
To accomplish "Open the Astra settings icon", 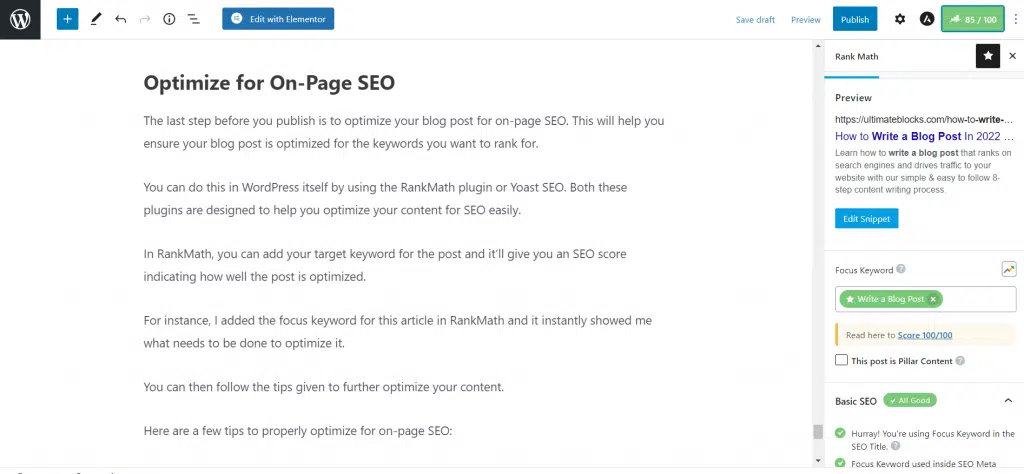I will 926,20.
